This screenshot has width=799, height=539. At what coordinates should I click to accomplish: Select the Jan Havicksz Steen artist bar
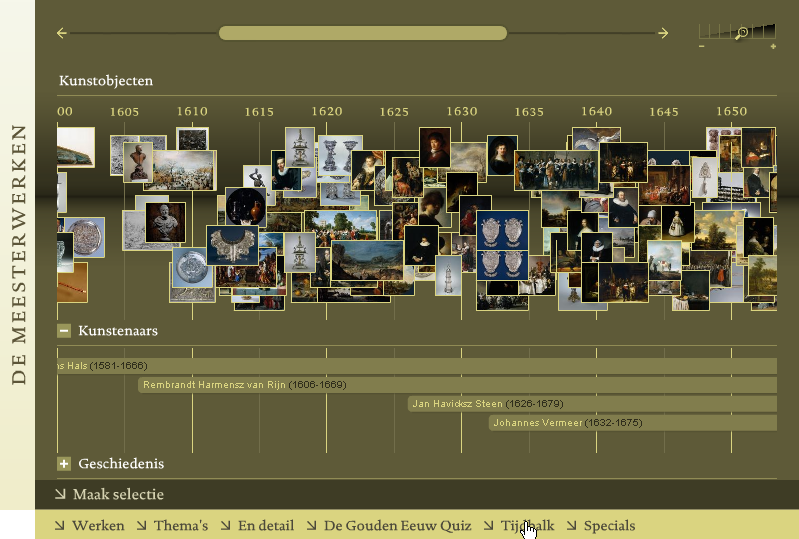pos(592,403)
